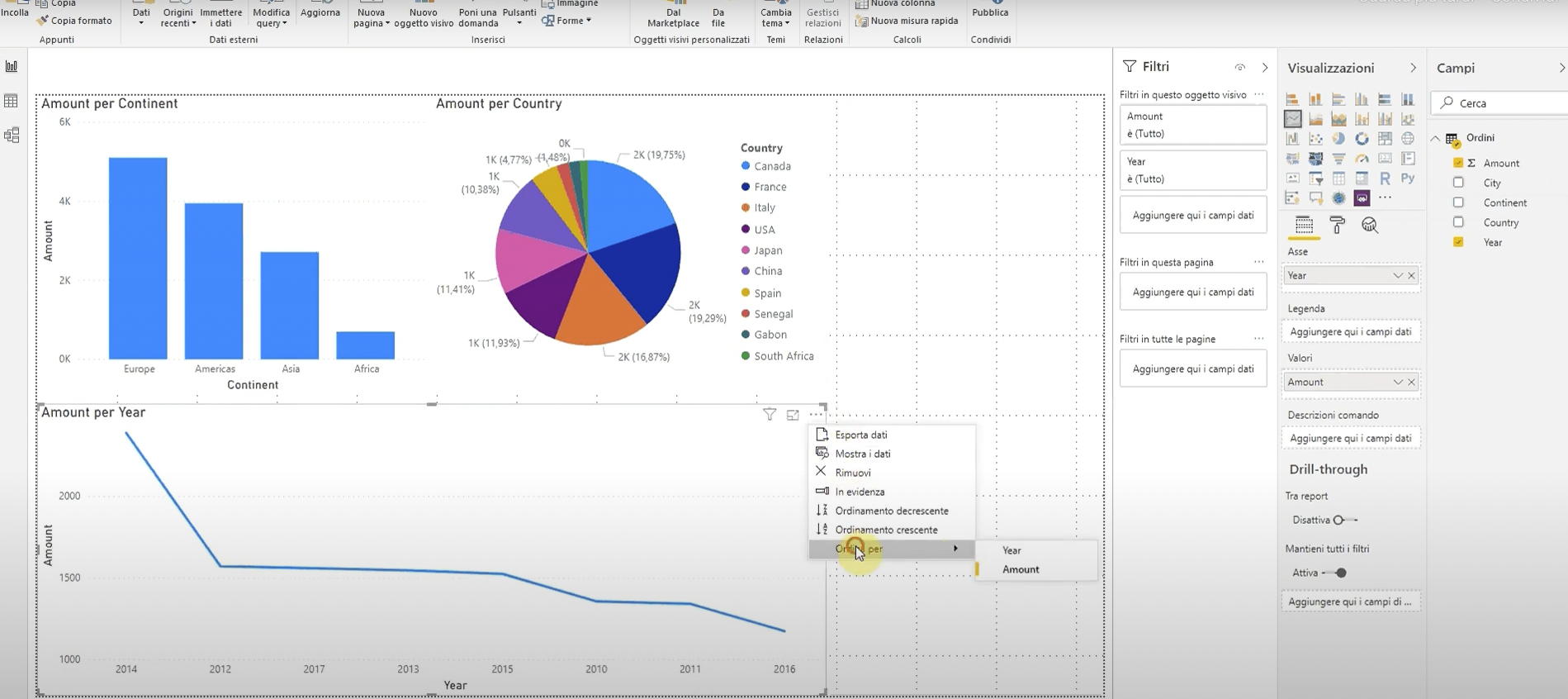Toggle the Mantieni tutti i filtri switch
Image resolution: width=1568 pixels, height=699 pixels.
point(1336,573)
